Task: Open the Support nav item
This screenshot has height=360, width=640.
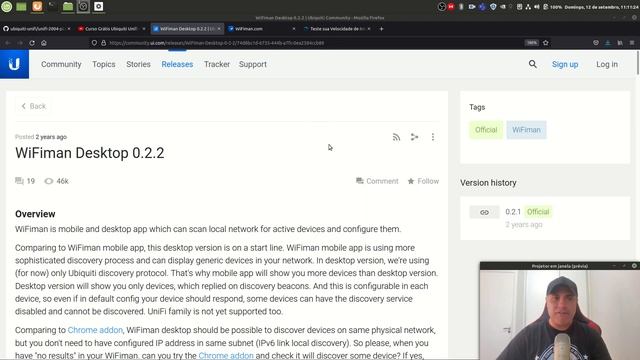Action: pyautogui.click(x=253, y=64)
